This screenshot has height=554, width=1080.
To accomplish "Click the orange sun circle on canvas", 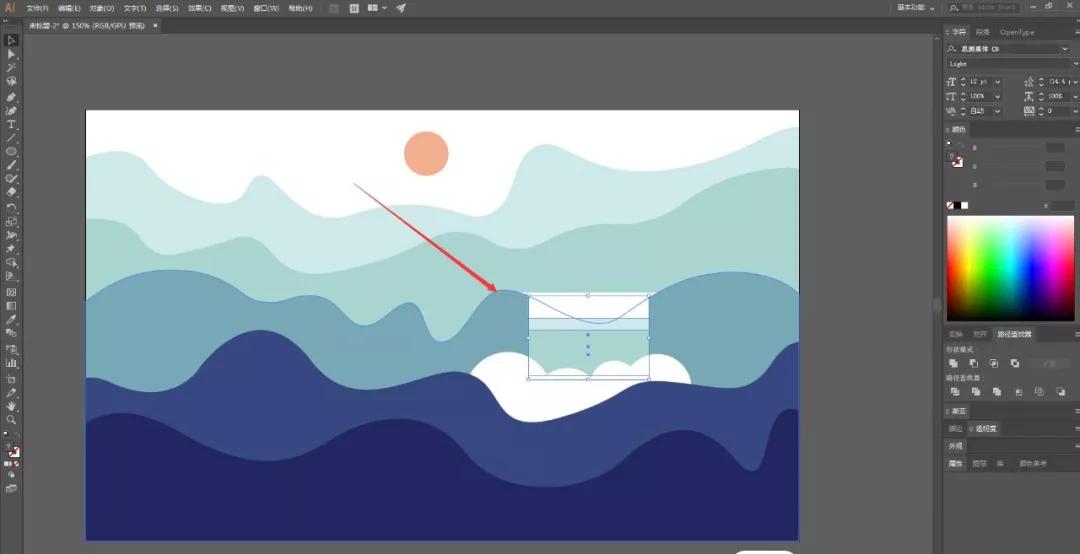I will pyautogui.click(x=426, y=153).
